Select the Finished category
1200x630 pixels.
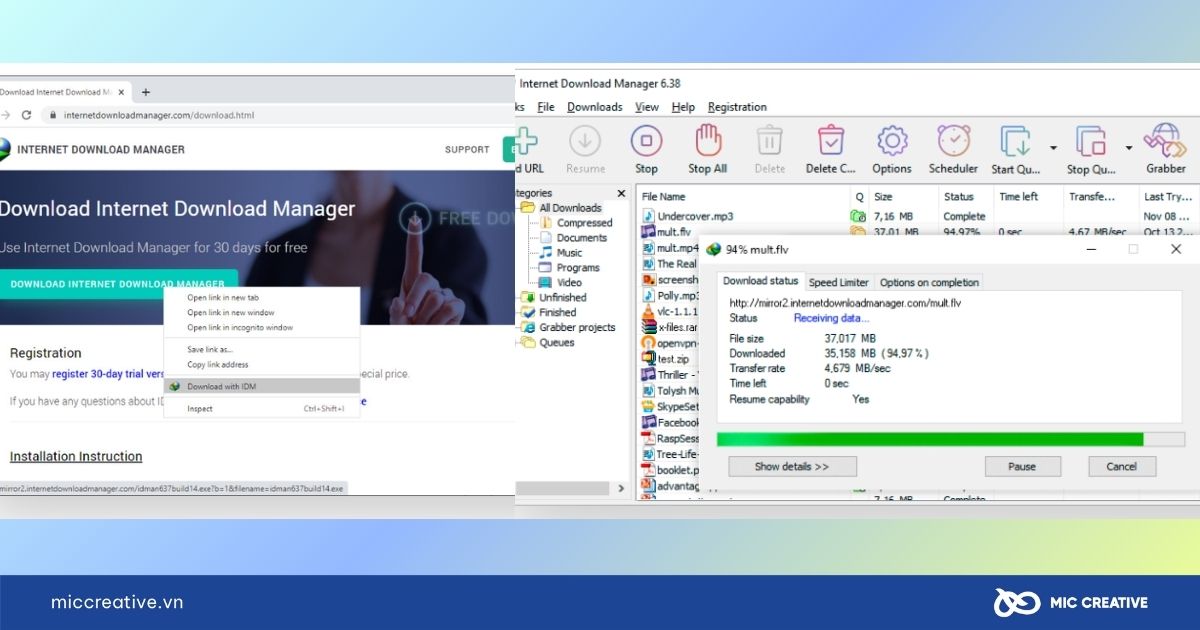pyautogui.click(x=549, y=312)
